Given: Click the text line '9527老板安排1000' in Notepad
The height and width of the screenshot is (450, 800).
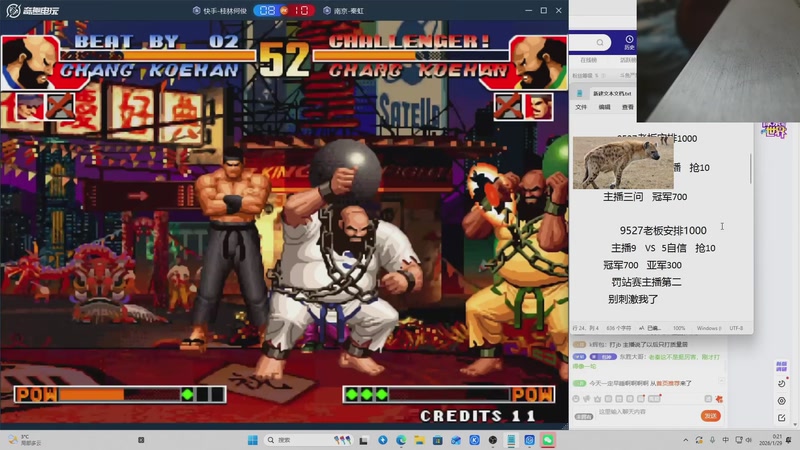Looking at the screenshot, I should 663,231.
